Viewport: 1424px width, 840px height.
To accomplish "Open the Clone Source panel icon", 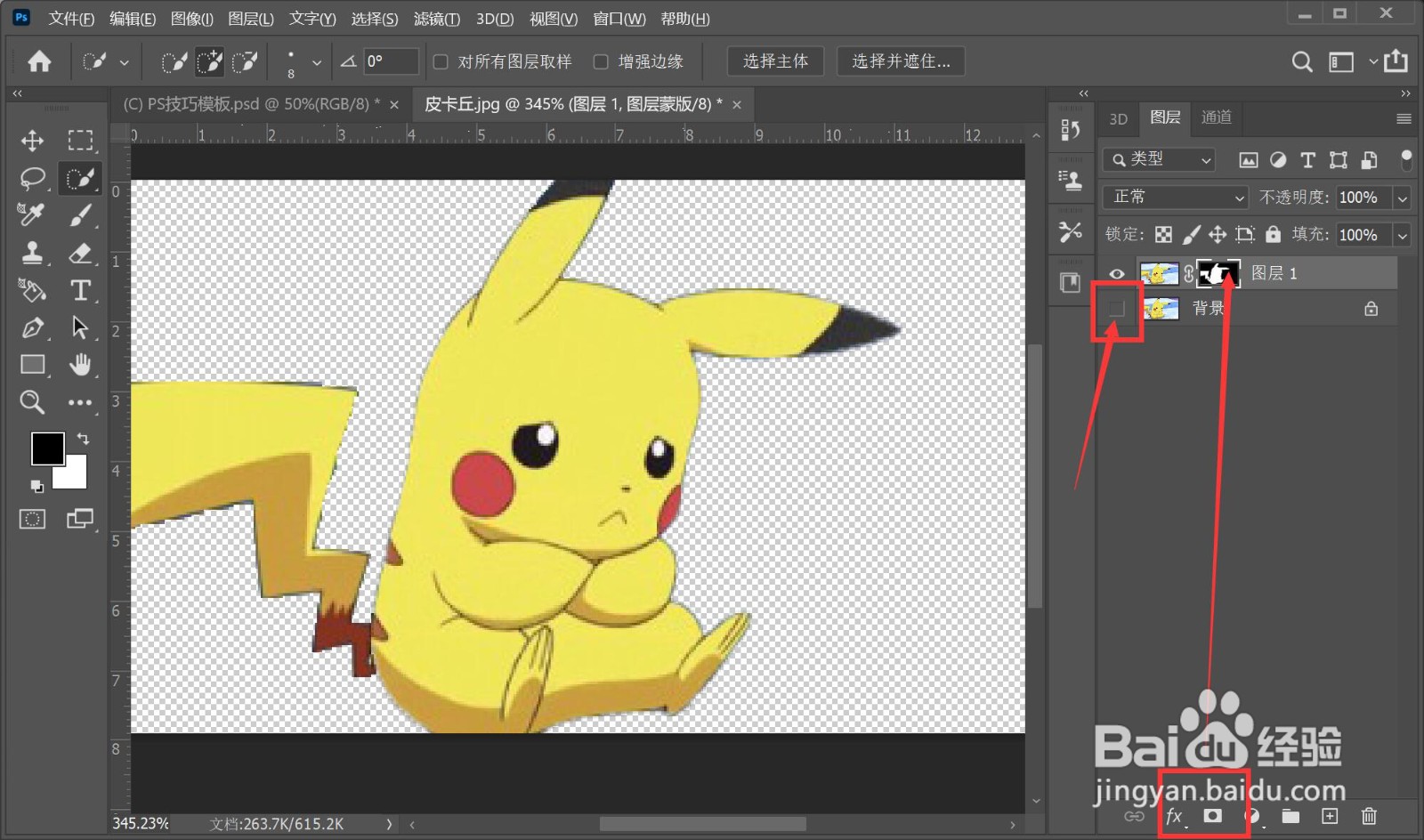I will (x=1071, y=181).
